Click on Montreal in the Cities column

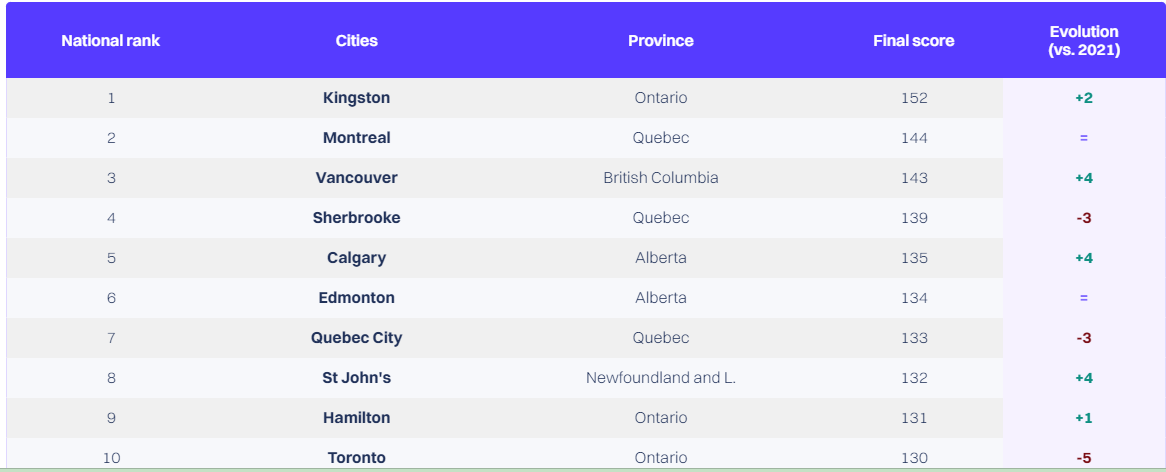357,138
